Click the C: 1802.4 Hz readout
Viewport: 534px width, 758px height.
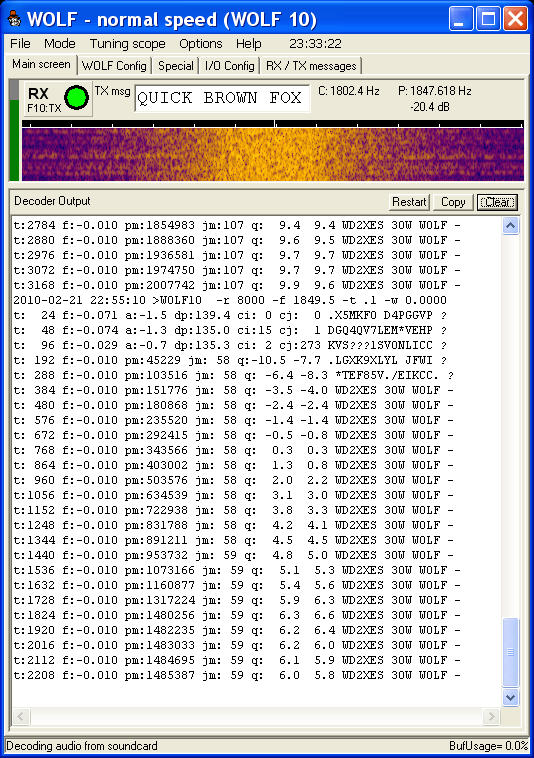point(348,91)
